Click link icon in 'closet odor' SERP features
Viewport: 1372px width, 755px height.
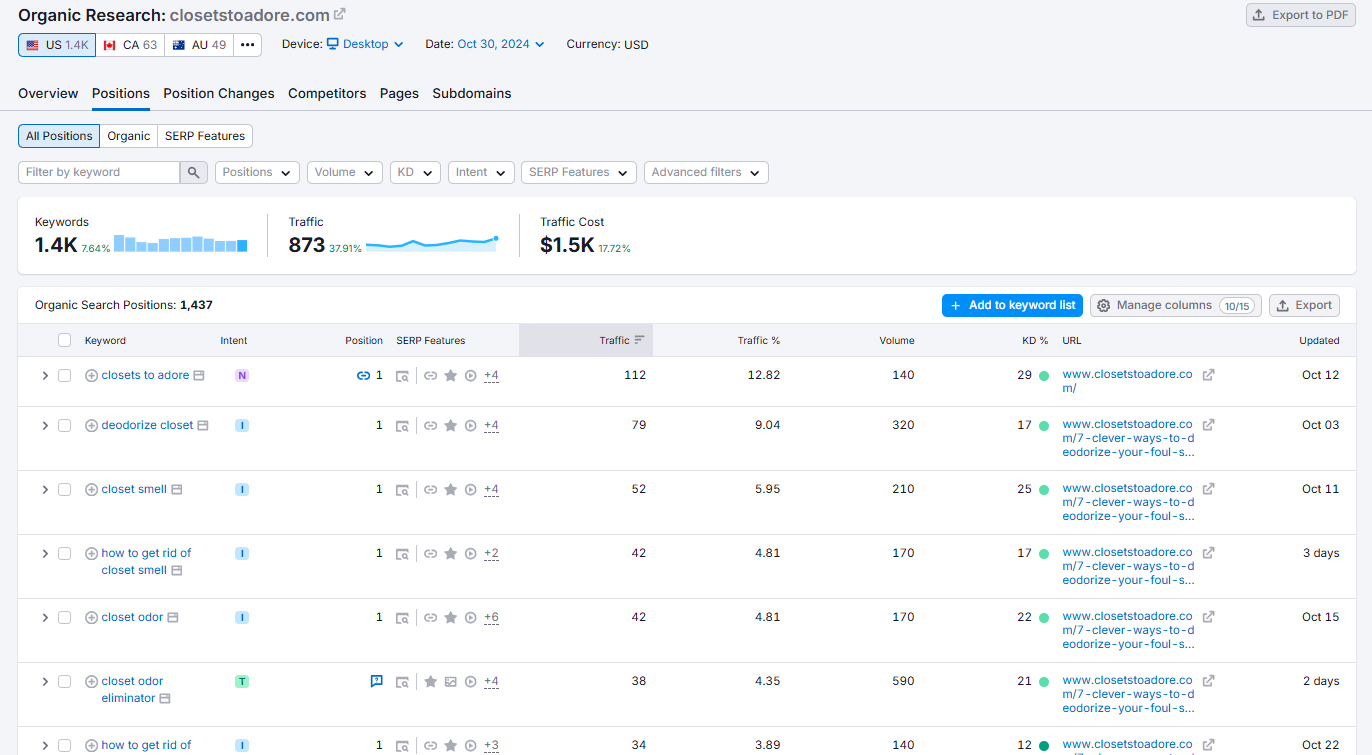tap(430, 617)
